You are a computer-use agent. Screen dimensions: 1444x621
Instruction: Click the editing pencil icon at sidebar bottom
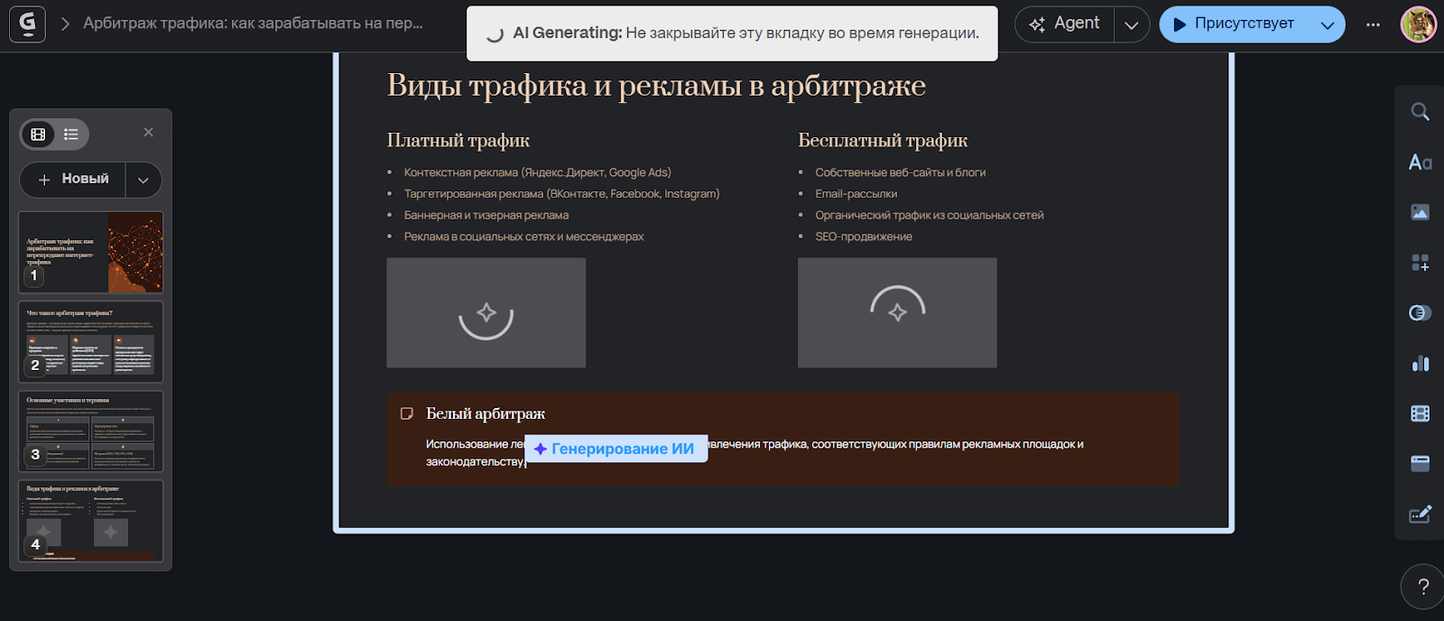click(x=1420, y=514)
